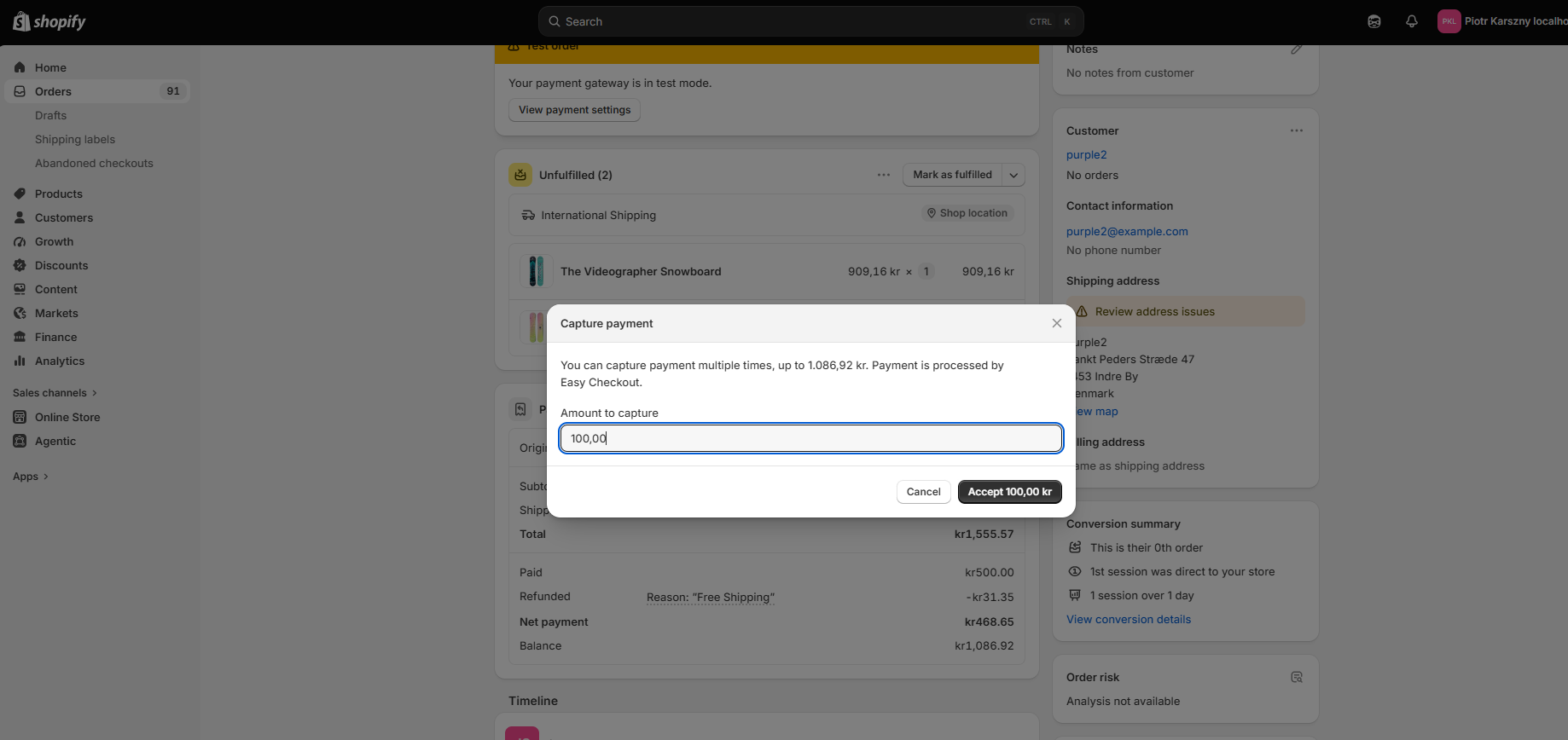Edit notes with the pencil icon
The image size is (1568, 740).
(x=1297, y=49)
